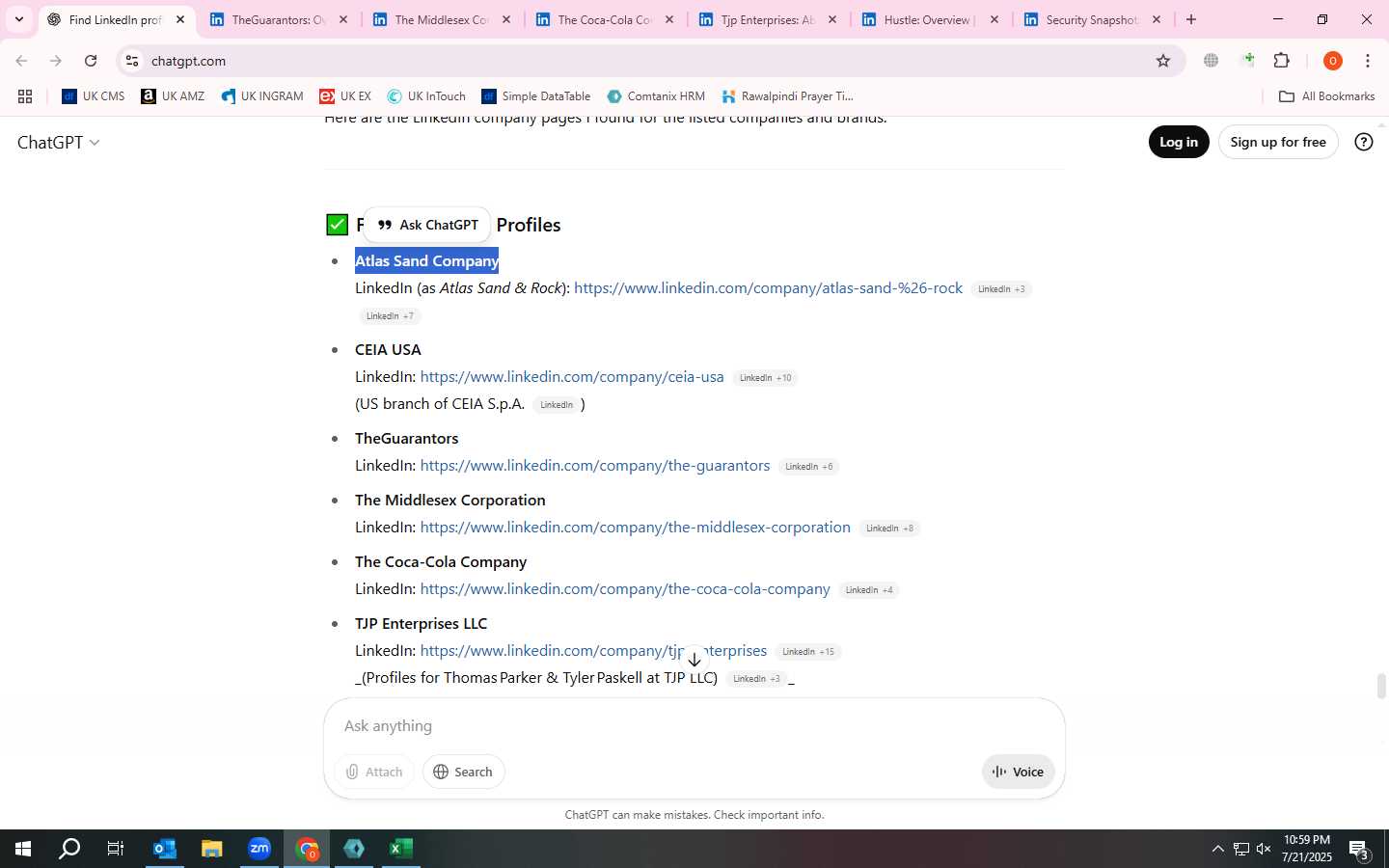
Task: Click the Log in button
Action: pos(1179,142)
